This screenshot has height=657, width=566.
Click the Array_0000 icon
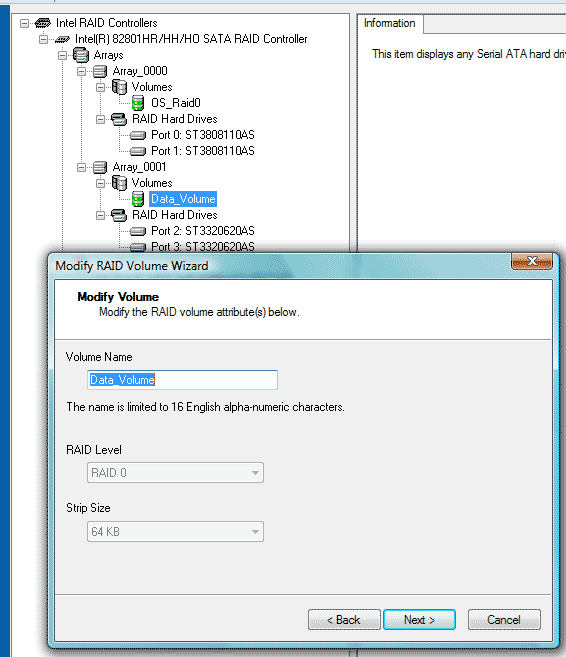click(x=100, y=71)
